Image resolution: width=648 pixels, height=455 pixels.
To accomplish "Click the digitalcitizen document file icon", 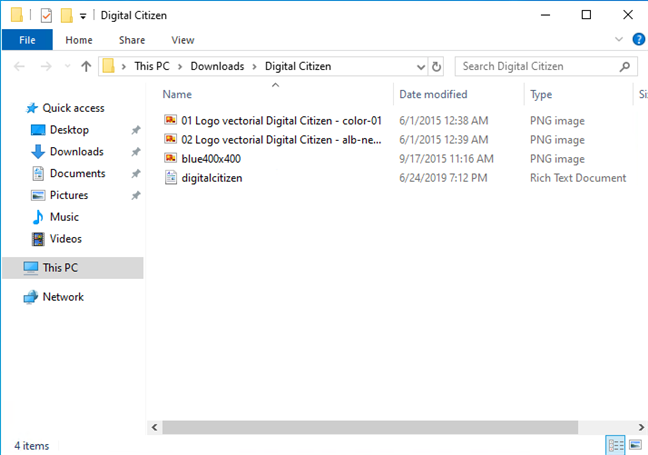I will point(170,177).
